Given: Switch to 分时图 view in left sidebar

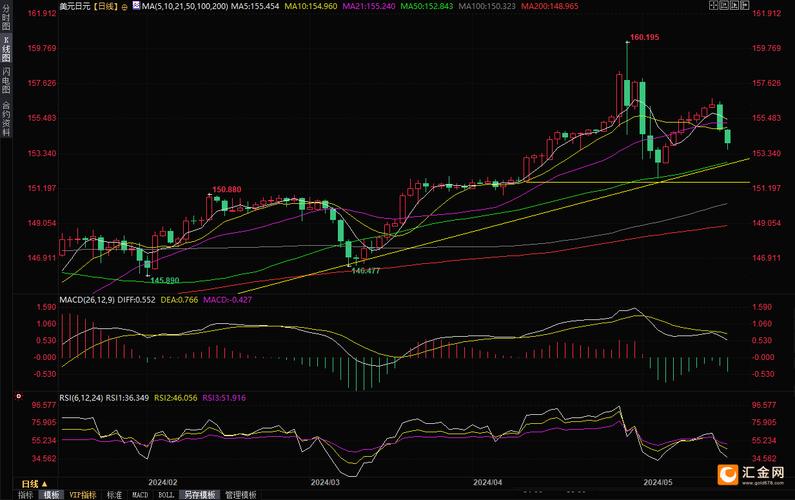Looking at the screenshot, I should click(x=6, y=18).
